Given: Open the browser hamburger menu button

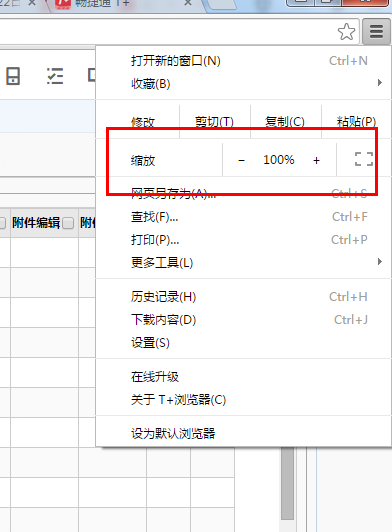Looking at the screenshot, I should pos(376,32).
